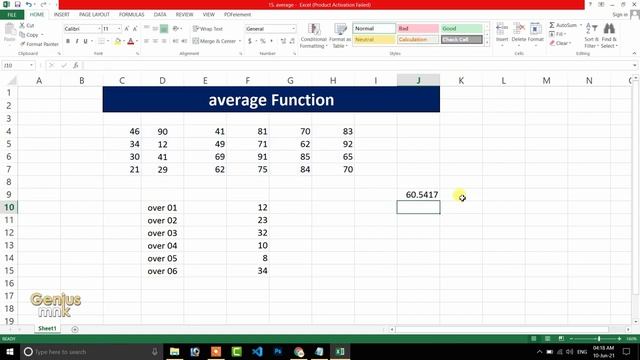Click the AutoSum sigma button

[562, 25]
